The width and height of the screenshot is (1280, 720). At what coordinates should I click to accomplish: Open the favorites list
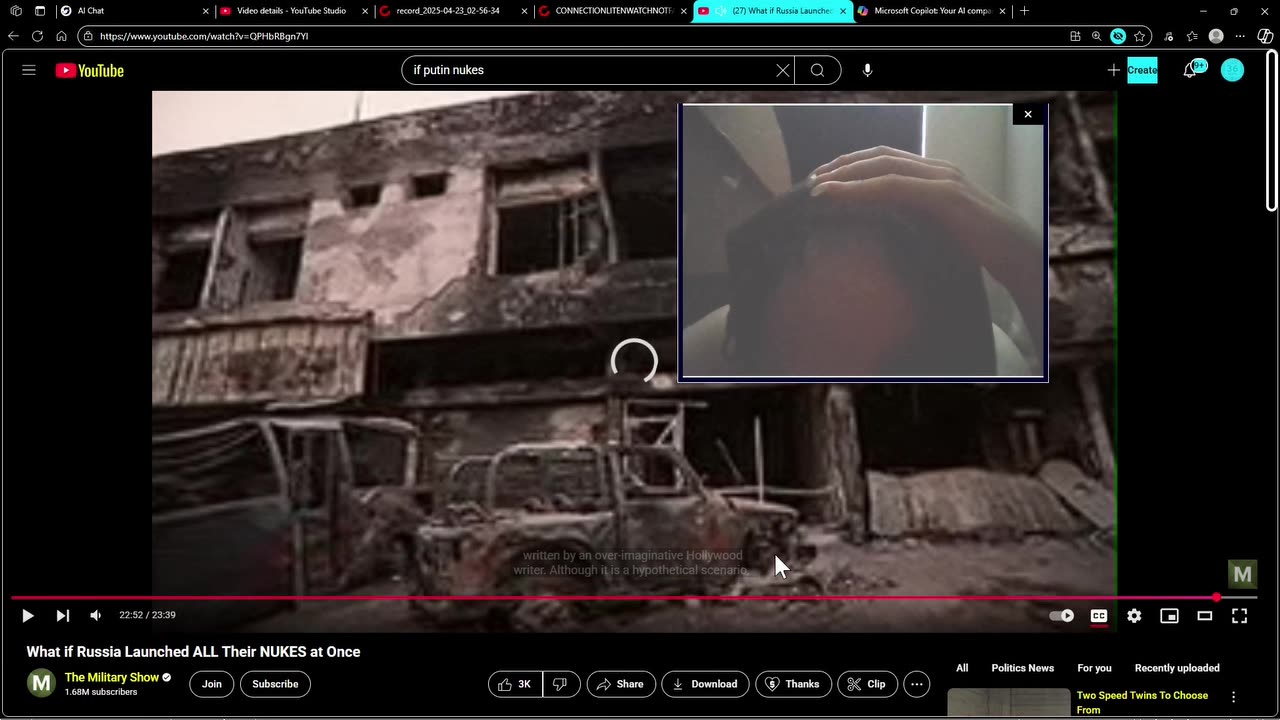(x=1192, y=36)
